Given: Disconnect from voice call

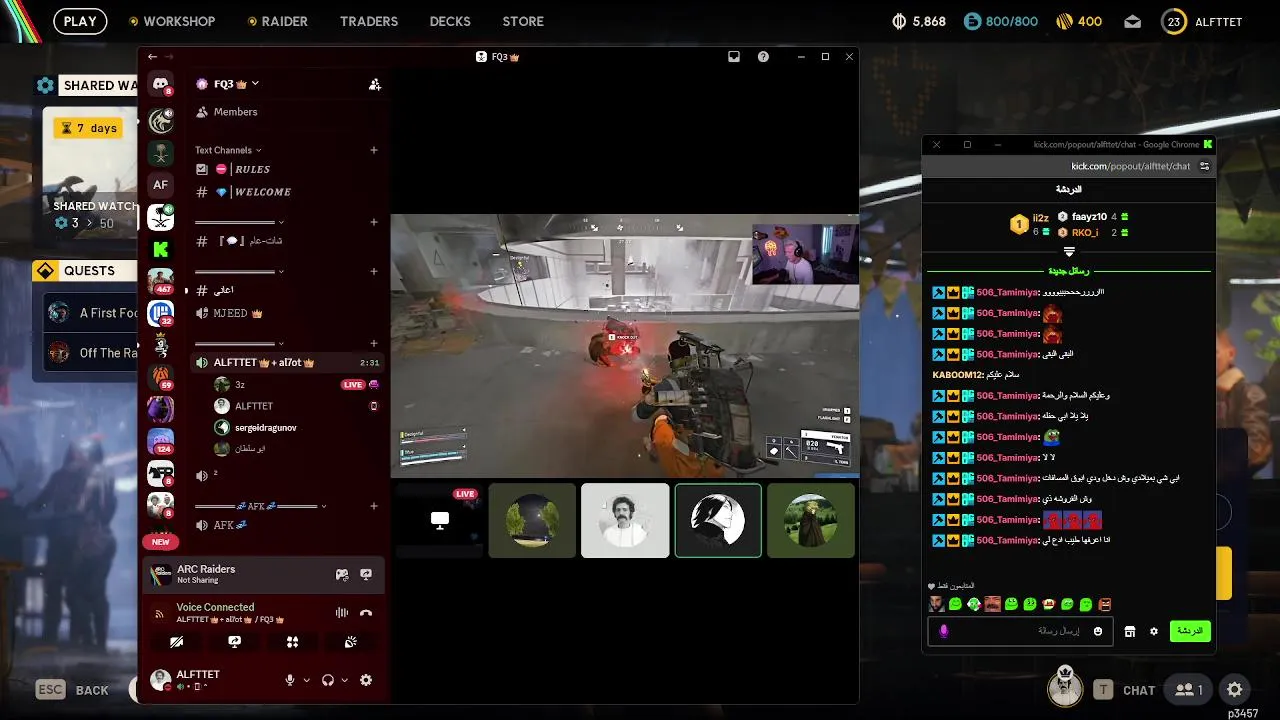Looking at the screenshot, I should pyautogui.click(x=366, y=613).
